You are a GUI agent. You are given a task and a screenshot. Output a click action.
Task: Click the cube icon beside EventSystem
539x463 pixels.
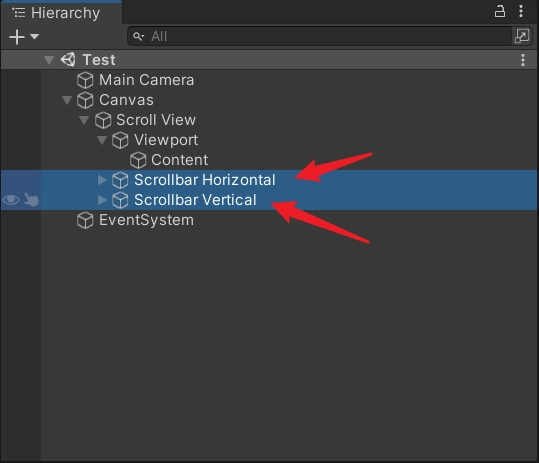tap(85, 220)
